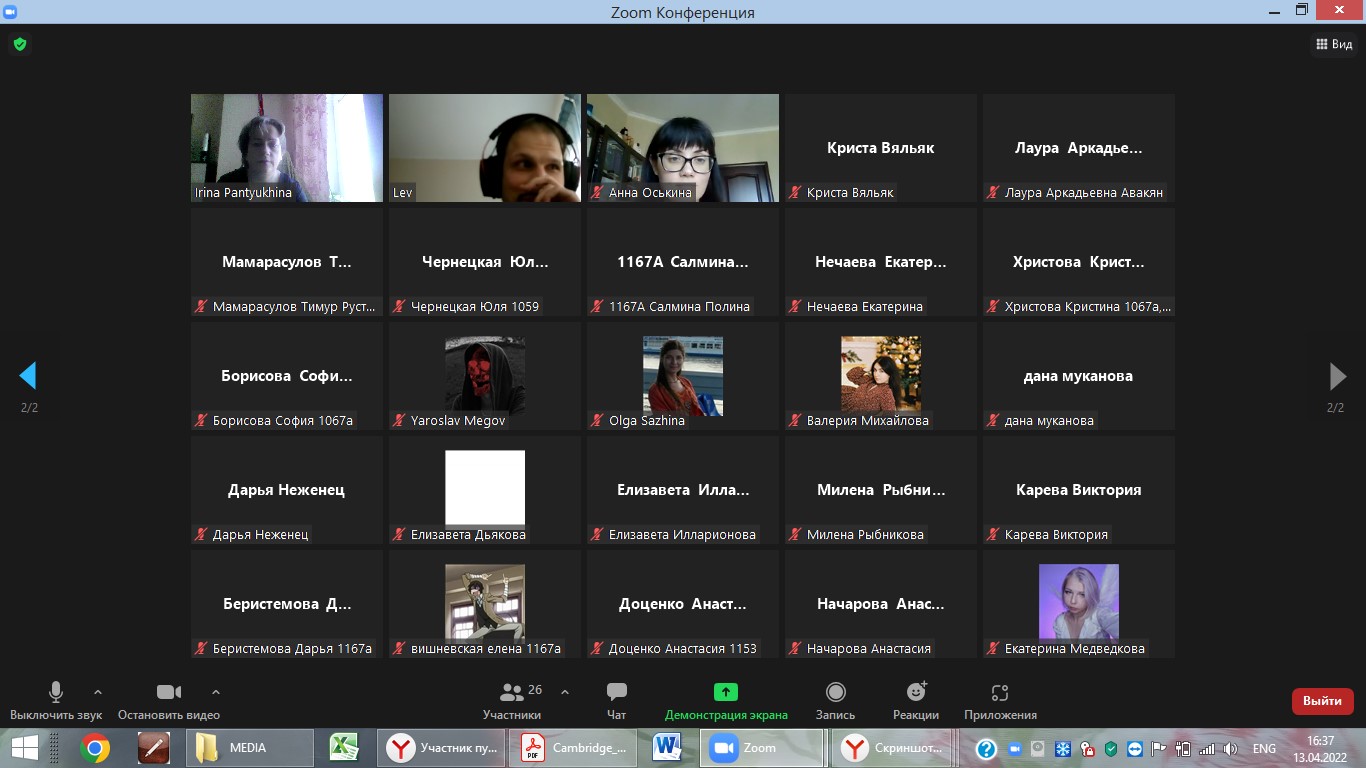Open the ENG language indicator in tray
The image size is (1366, 768).
(x=1264, y=748)
